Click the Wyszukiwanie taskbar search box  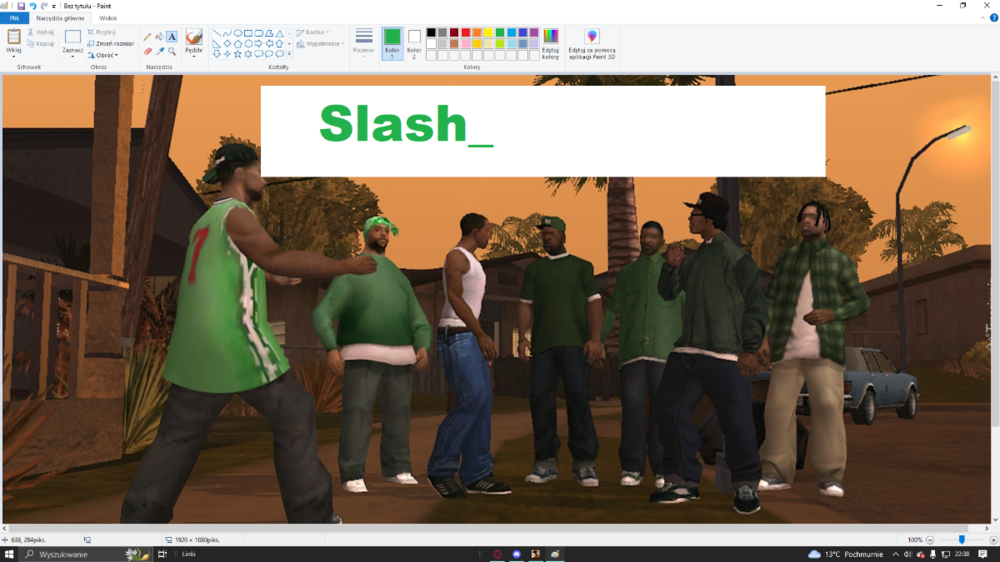pos(86,554)
